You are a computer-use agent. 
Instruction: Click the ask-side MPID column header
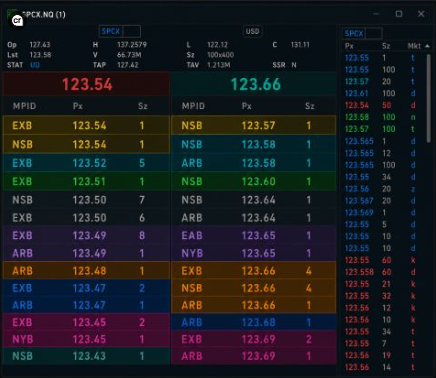[193, 106]
